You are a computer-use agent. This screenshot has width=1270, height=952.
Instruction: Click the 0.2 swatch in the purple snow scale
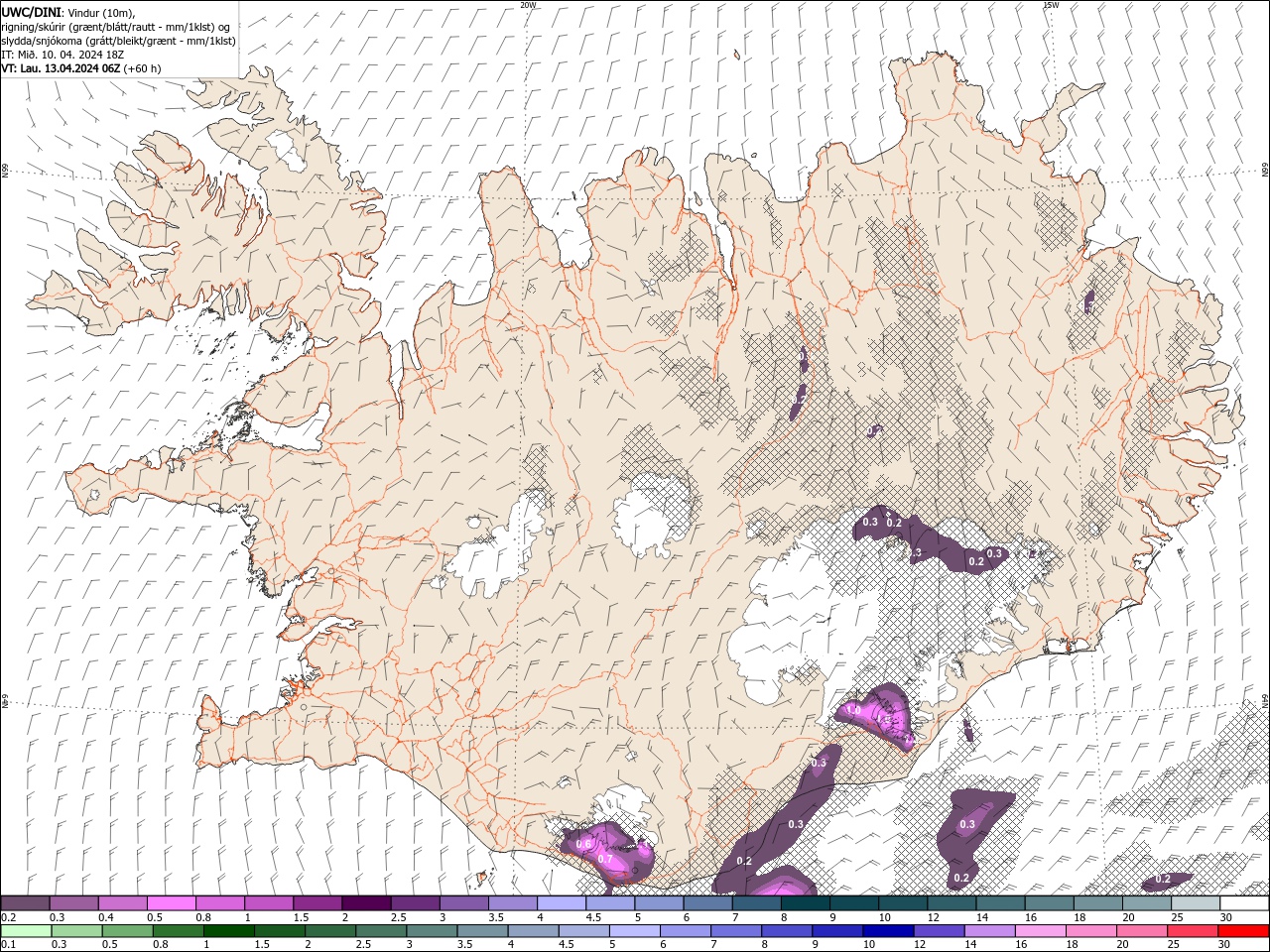(x=25, y=903)
